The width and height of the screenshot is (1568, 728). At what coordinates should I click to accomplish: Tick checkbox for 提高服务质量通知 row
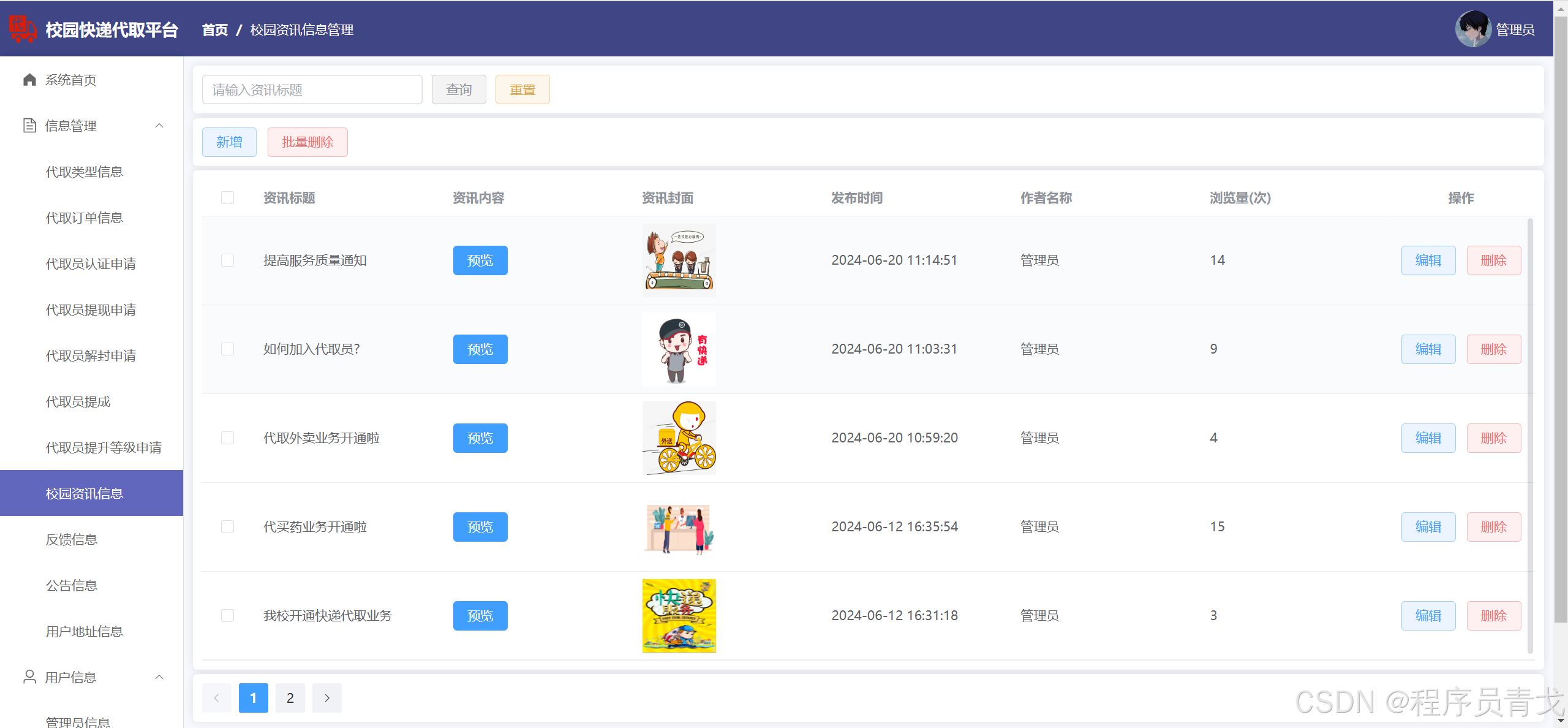coord(227,260)
